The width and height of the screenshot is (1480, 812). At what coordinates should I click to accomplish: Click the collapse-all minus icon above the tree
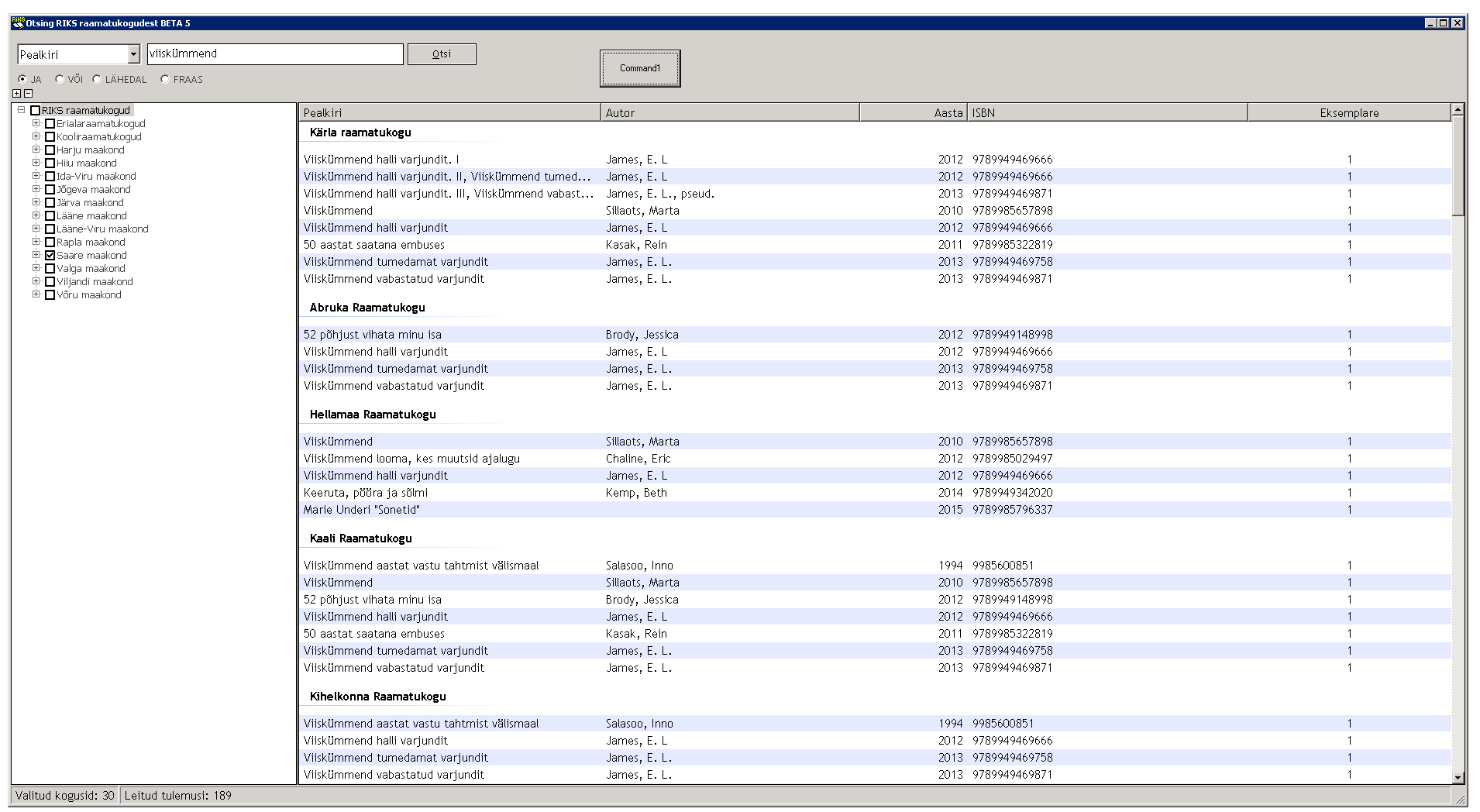pos(28,93)
